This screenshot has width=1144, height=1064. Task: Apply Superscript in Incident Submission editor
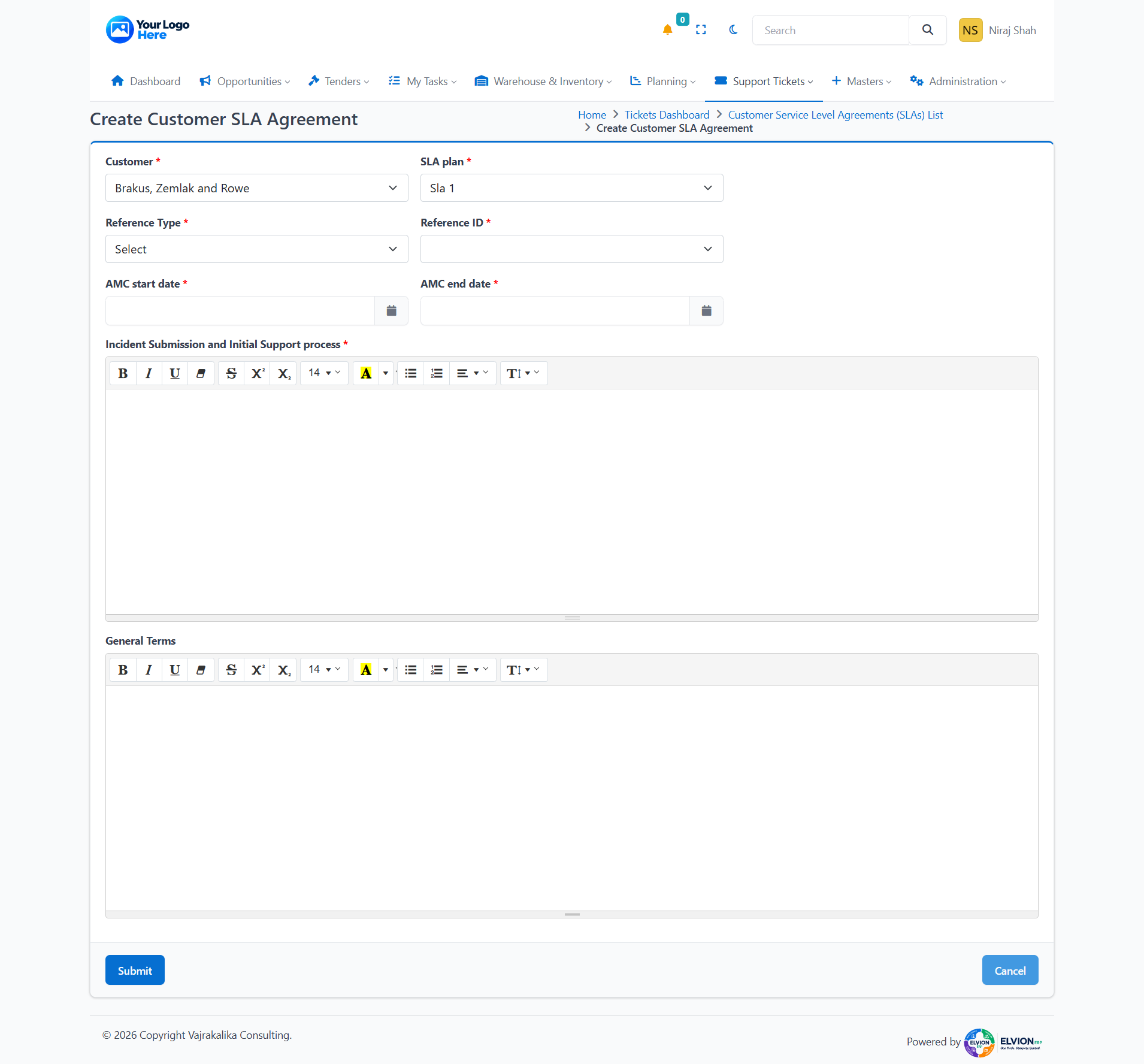pyautogui.click(x=258, y=373)
